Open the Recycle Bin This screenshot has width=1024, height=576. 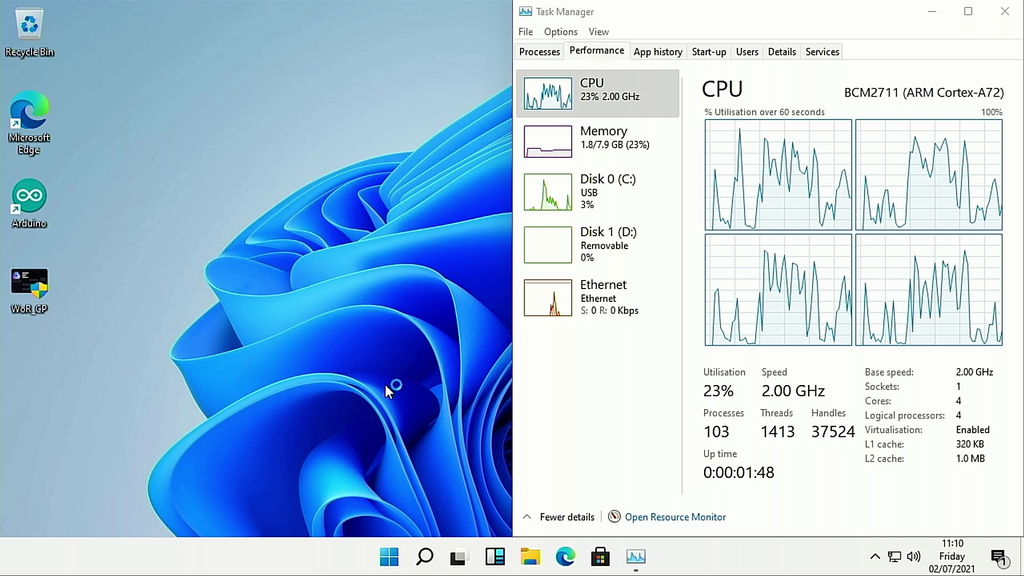tap(28, 25)
